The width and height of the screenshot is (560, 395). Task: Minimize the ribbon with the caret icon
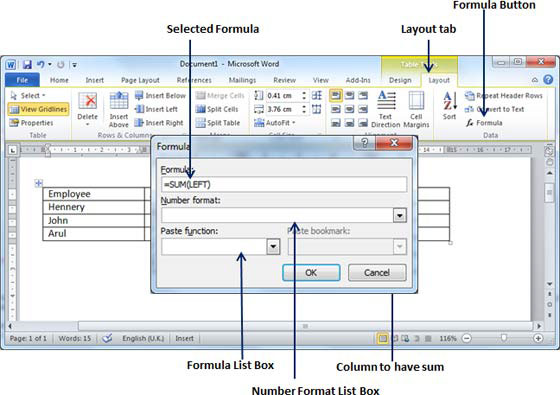pyautogui.click(x=535, y=80)
